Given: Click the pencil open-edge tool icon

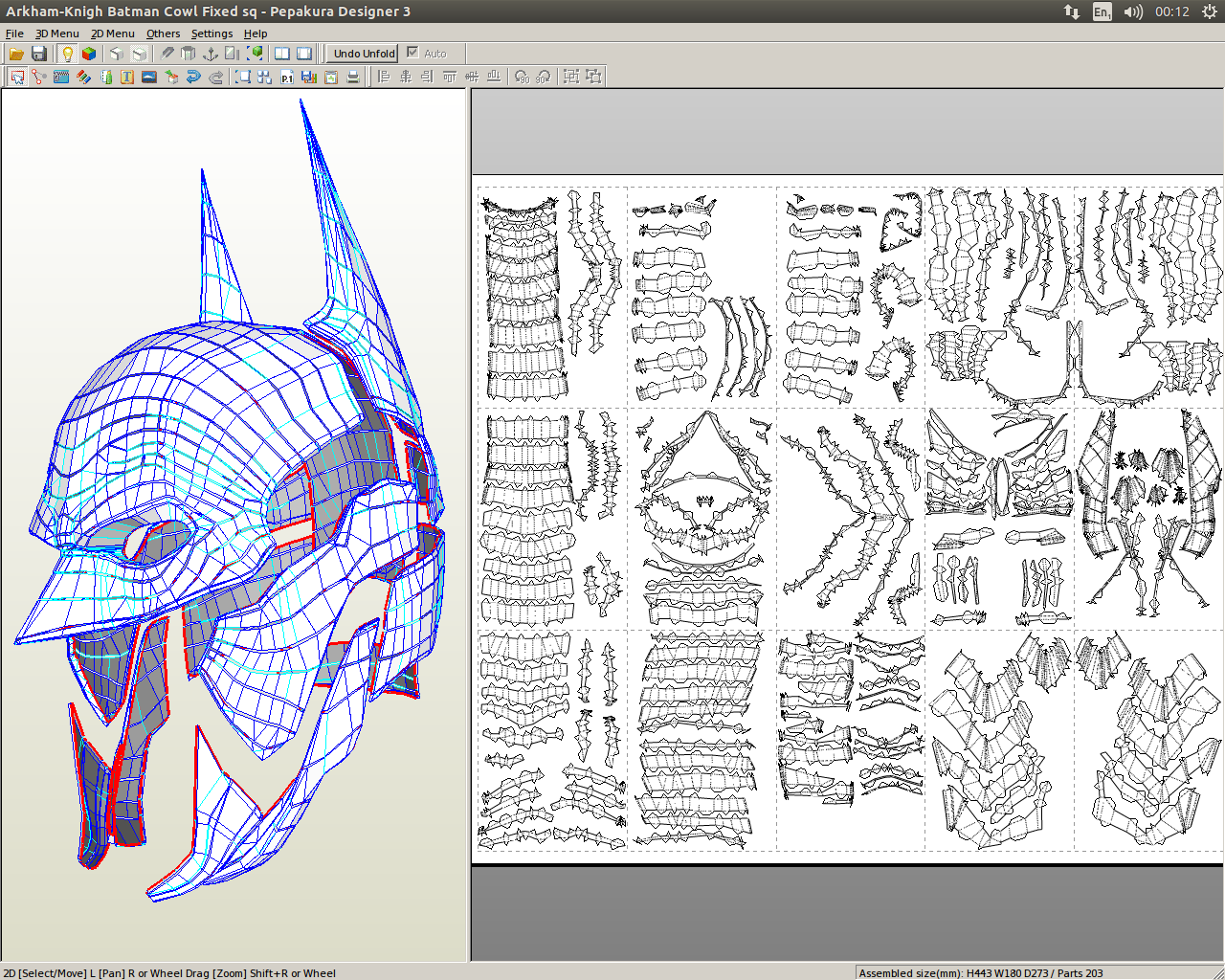Looking at the screenshot, I should click(x=167, y=54).
